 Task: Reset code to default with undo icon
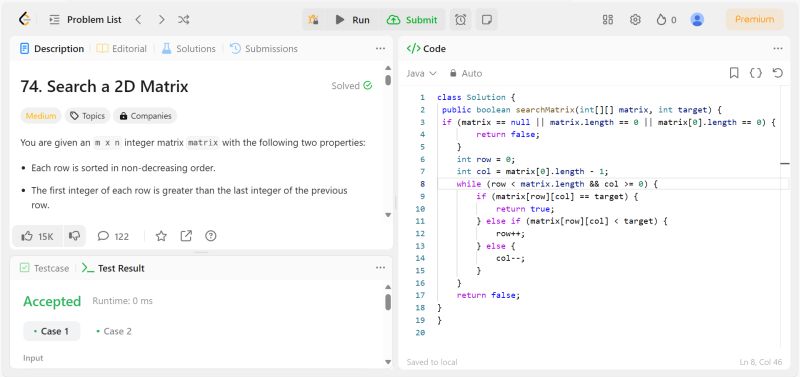(777, 73)
